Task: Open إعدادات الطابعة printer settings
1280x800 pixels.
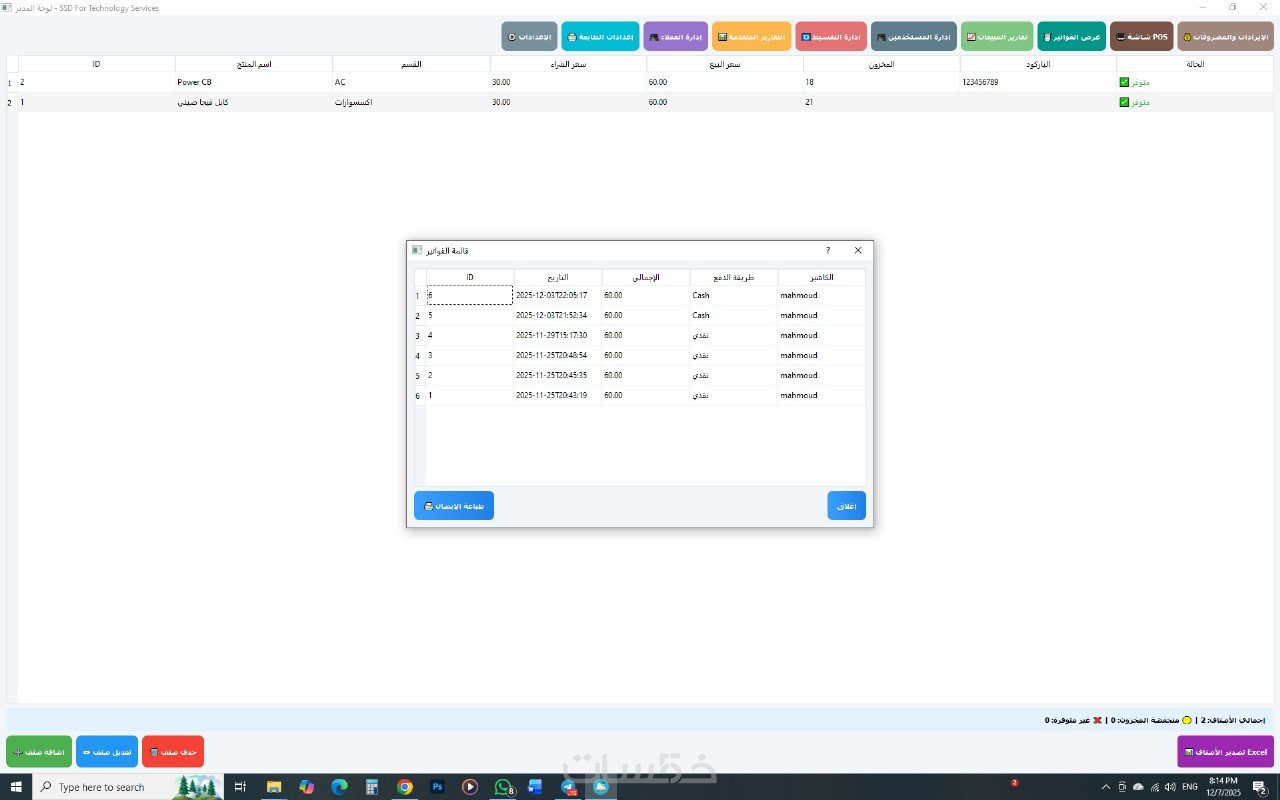Action: (600, 37)
